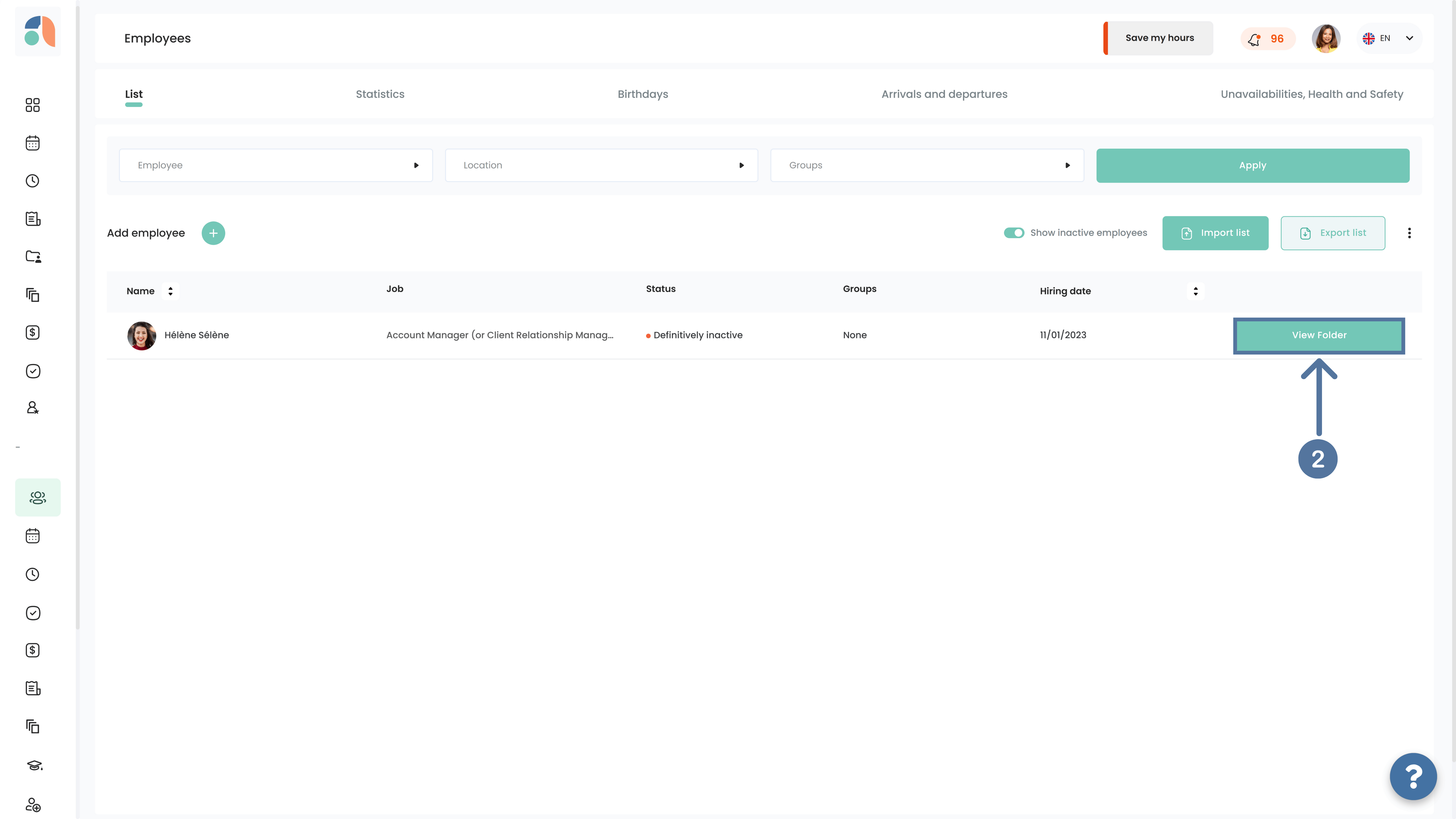This screenshot has width=1456, height=819.
Task: Click the green plus add employee icon
Action: pos(213,233)
